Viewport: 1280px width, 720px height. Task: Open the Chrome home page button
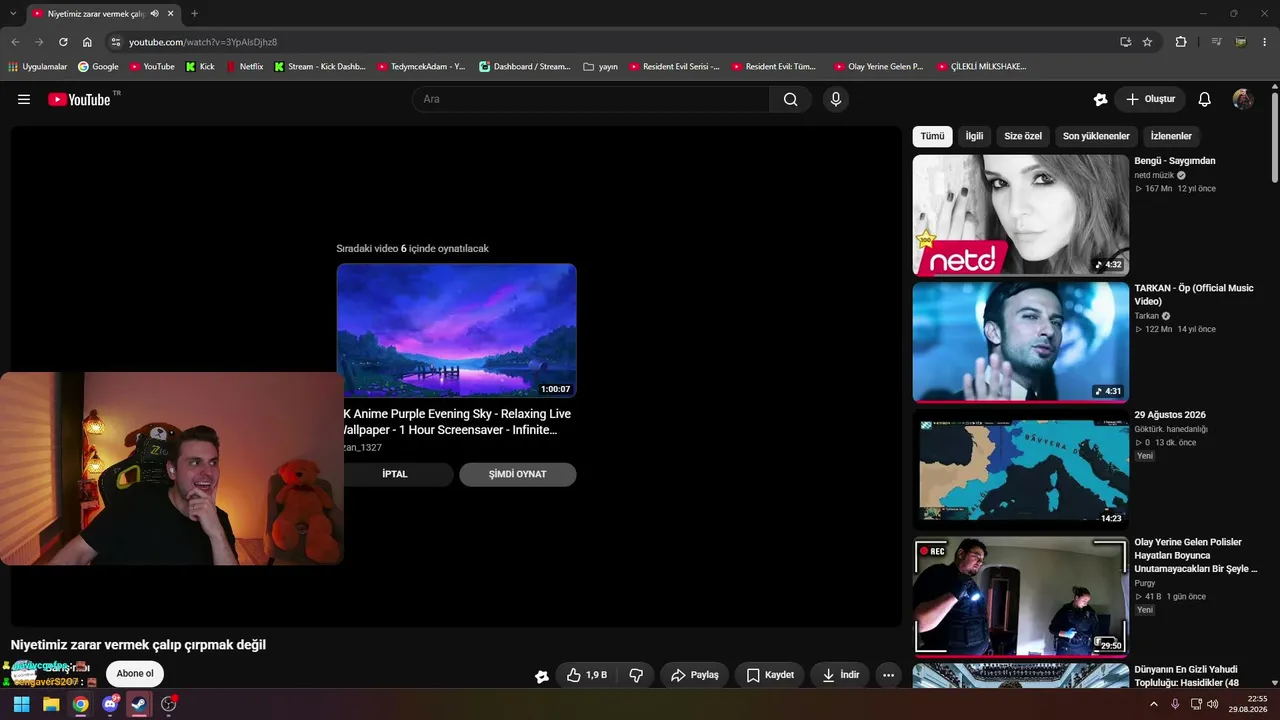click(x=87, y=42)
